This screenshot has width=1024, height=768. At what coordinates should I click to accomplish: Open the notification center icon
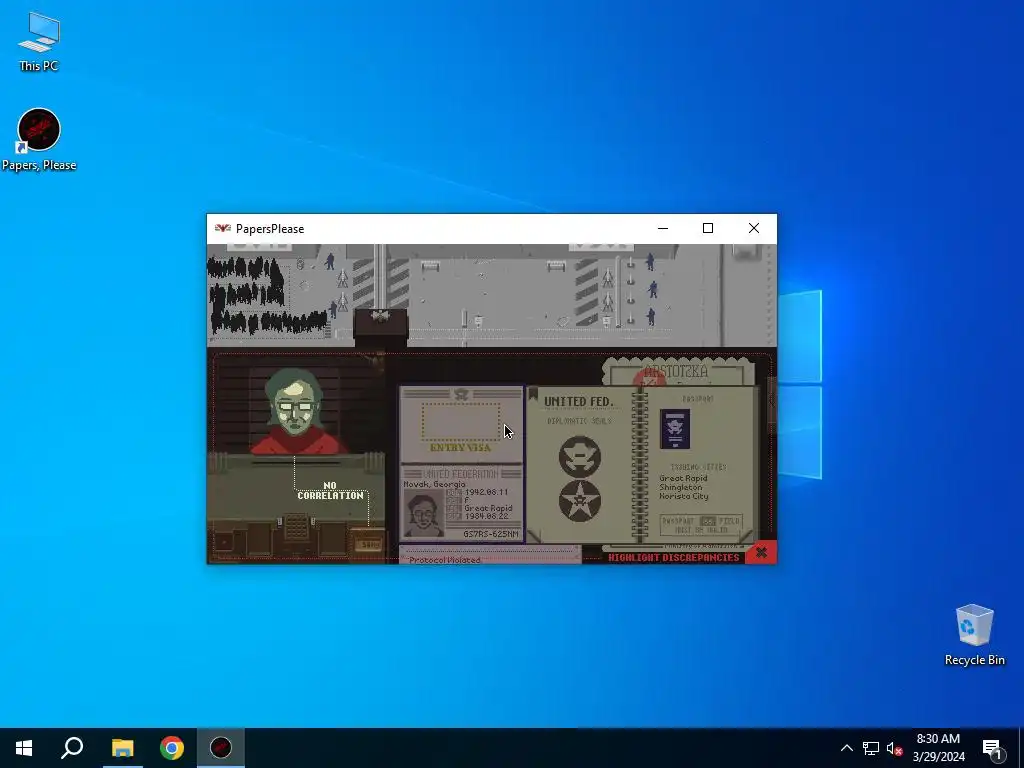pos(992,748)
